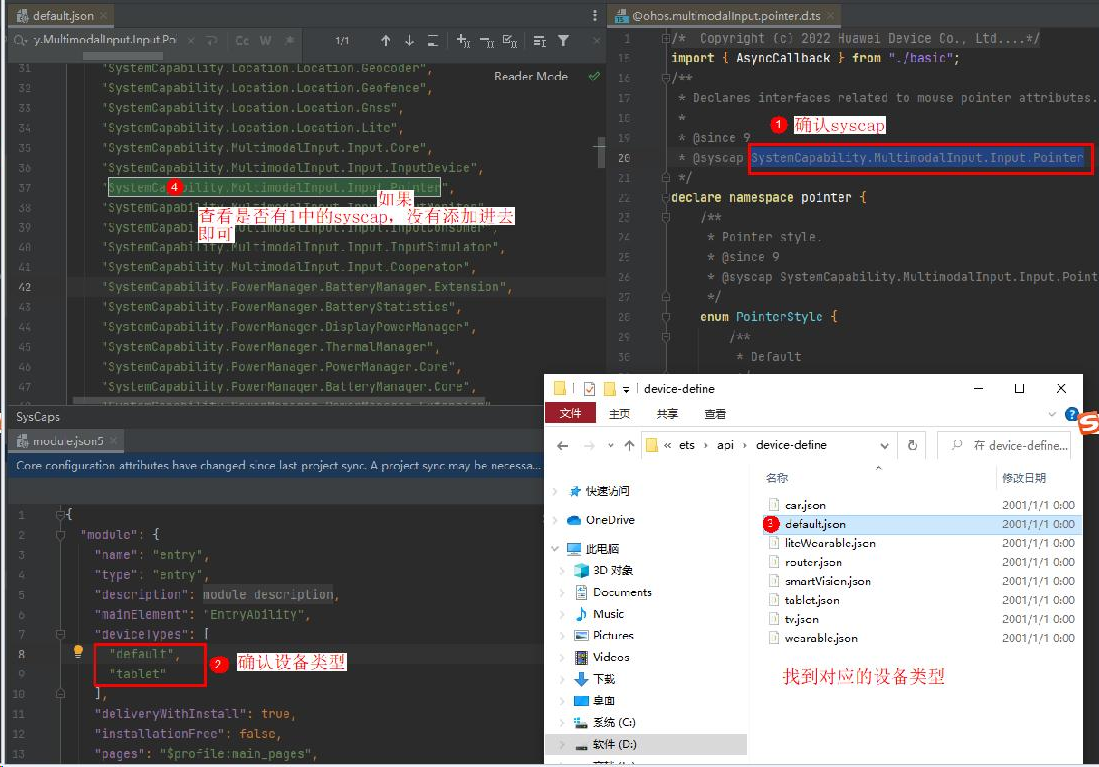Toggle Match Case (Cc) in search bar

(x=242, y=41)
